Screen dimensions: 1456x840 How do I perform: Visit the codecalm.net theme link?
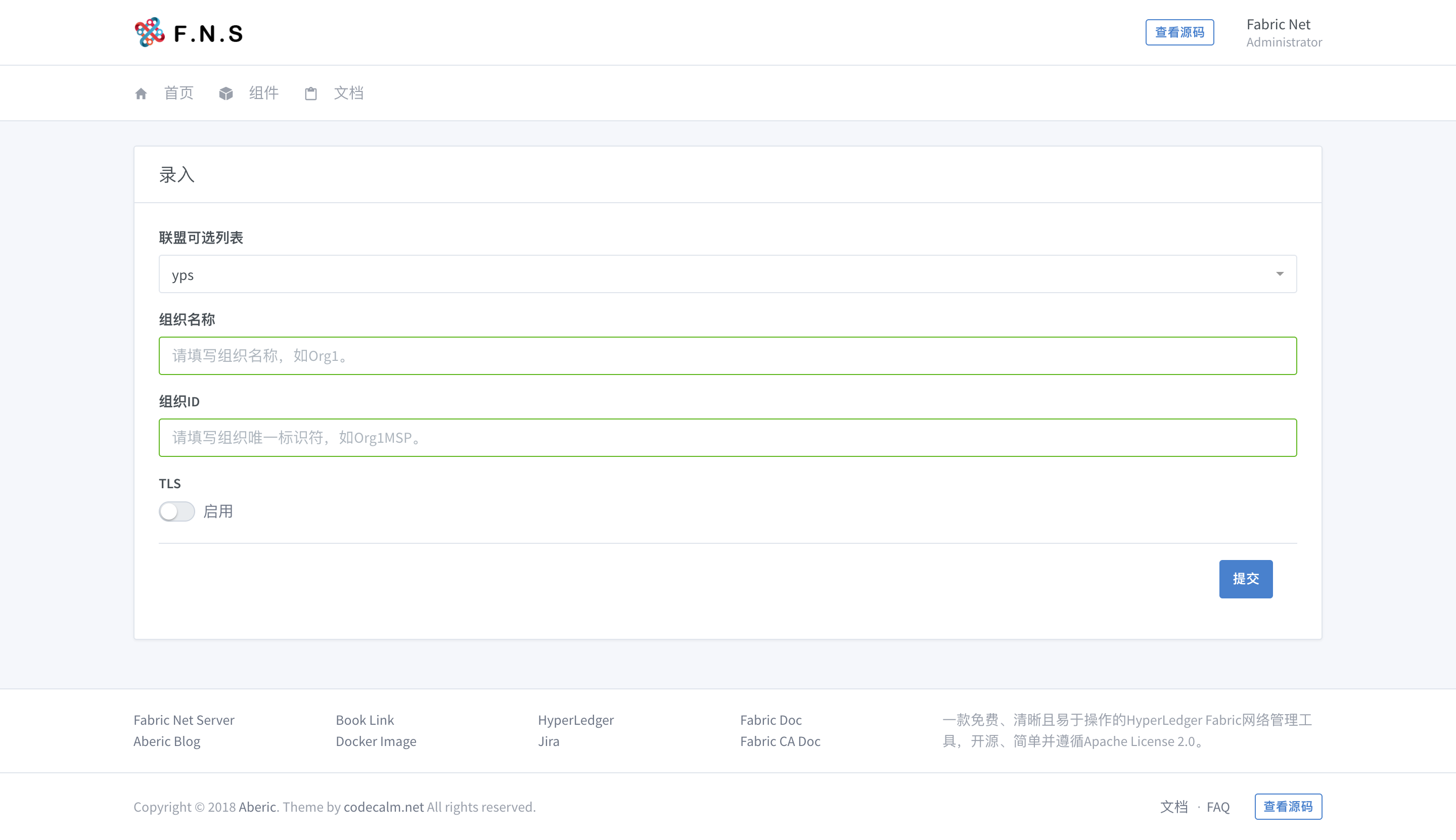point(383,807)
